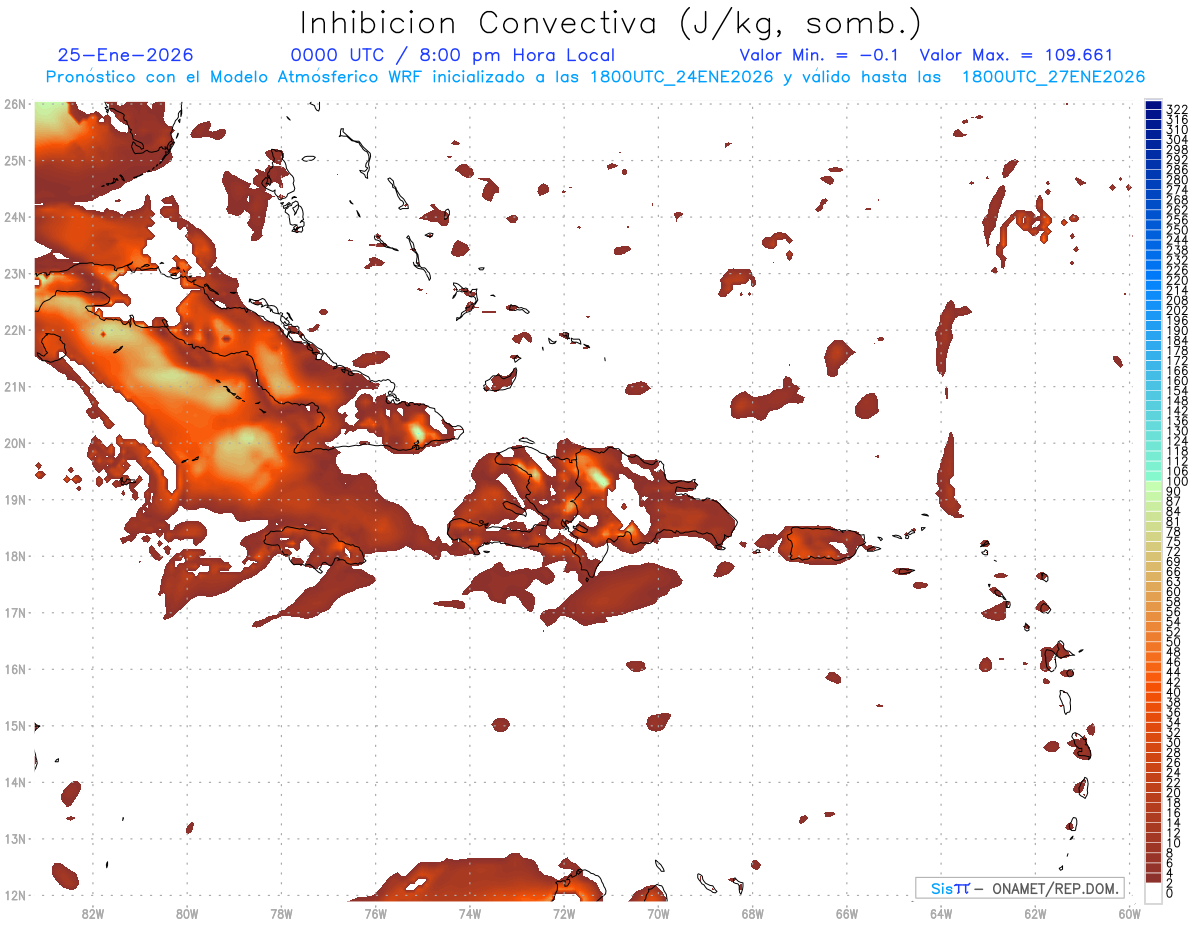Click the '100' value on the colorbar
Viewport: 1200px width, 927px height.
point(1177,482)
